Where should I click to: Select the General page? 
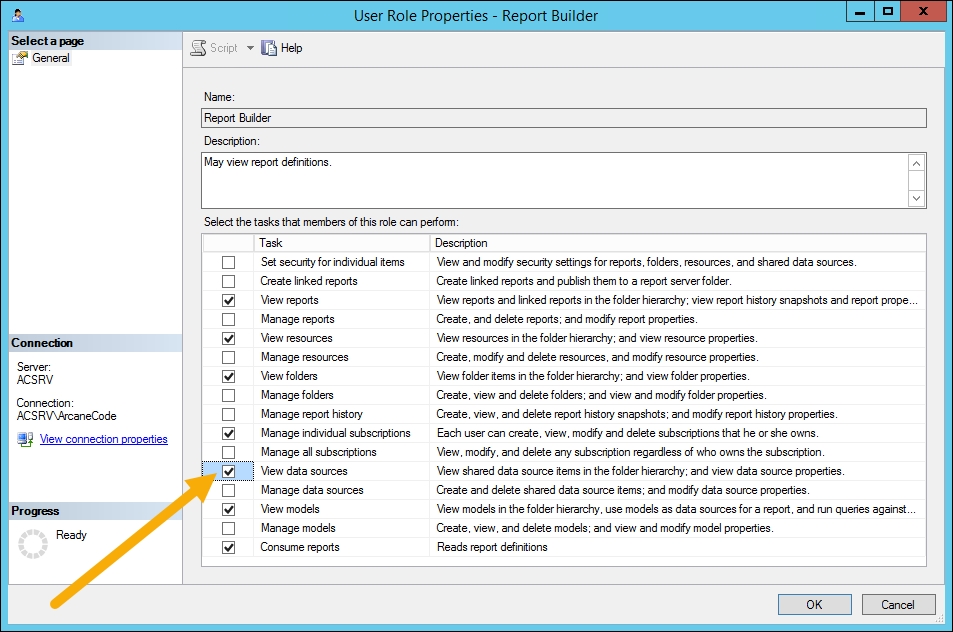[51, 58]
